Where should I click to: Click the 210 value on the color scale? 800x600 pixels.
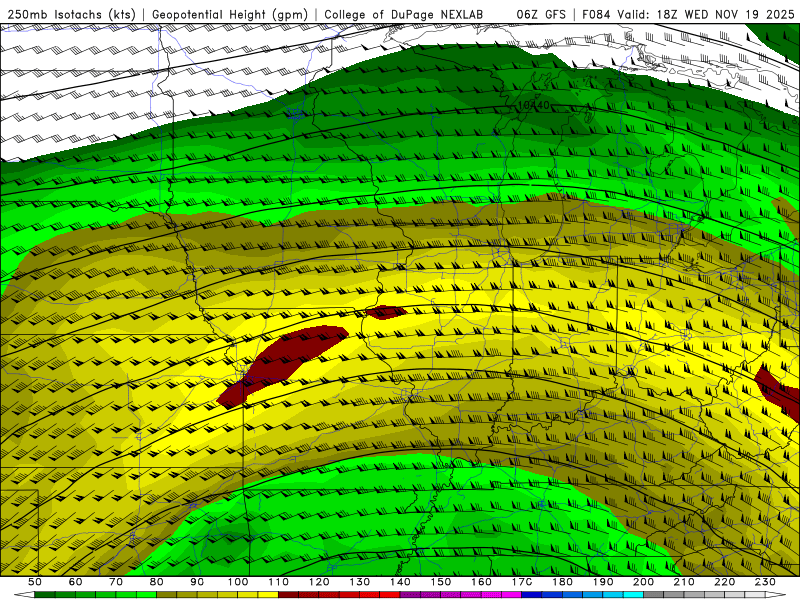click(684, 582)
